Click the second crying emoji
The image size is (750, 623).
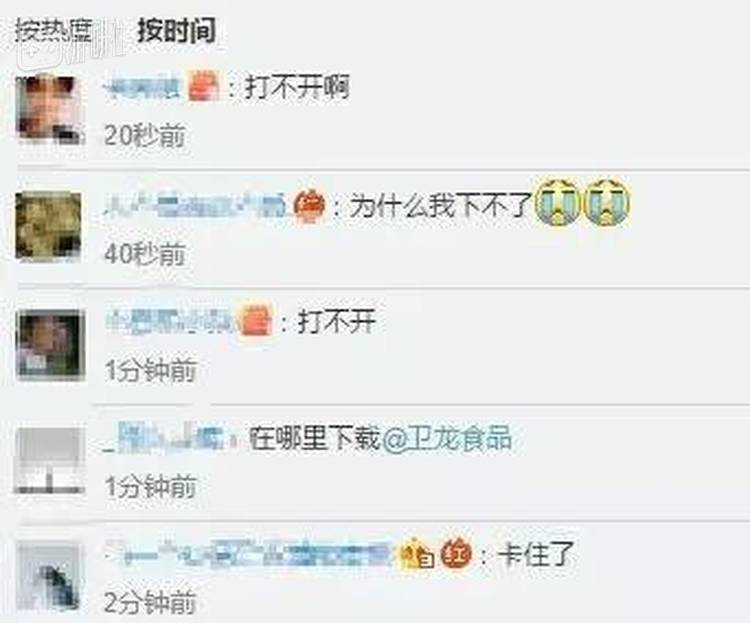tap(607, 202)
